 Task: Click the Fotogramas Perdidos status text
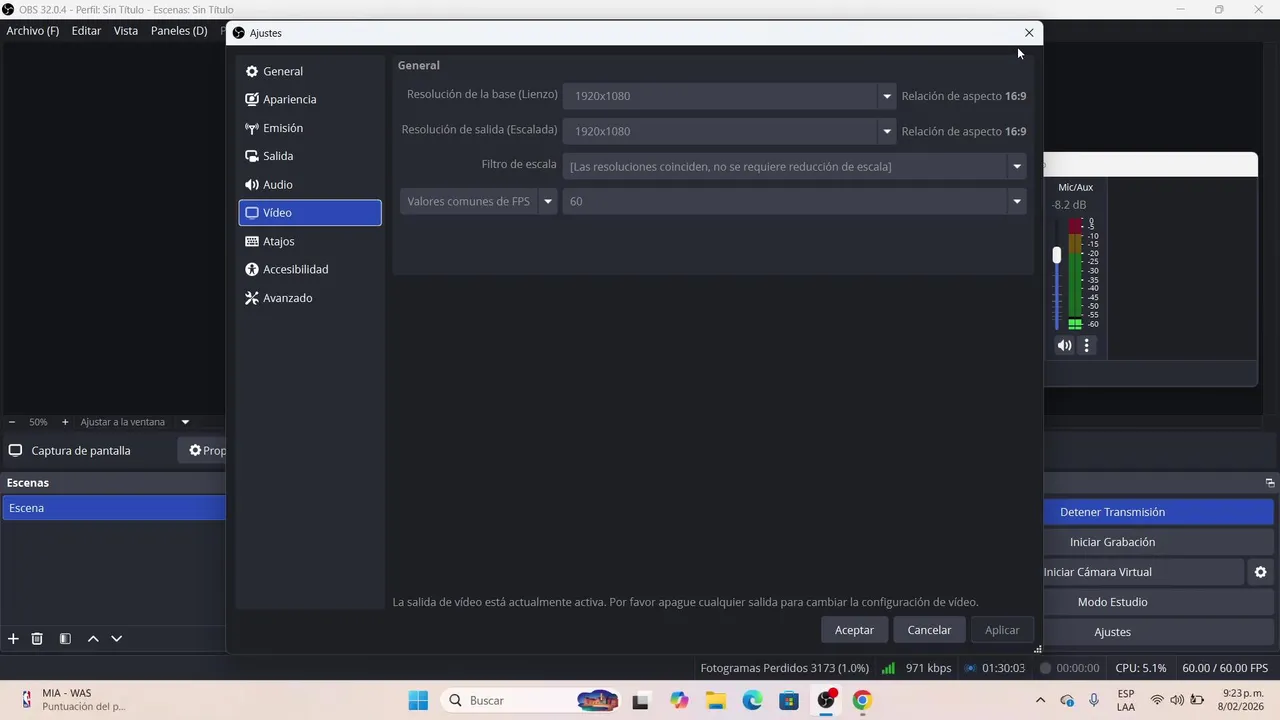point(785,668)
